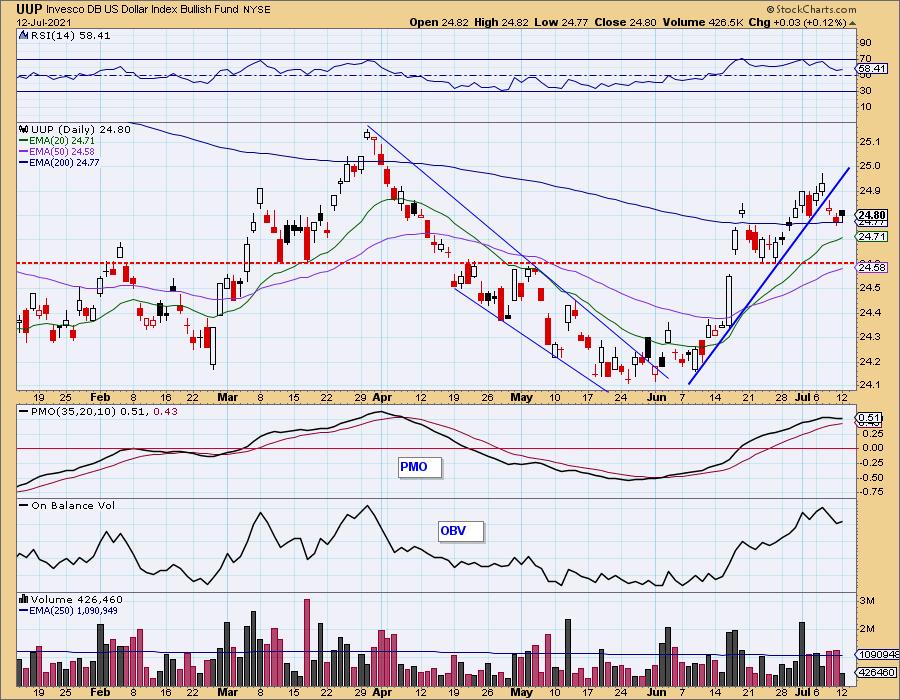Click the On Balance Vol legend text
The width and height of the screenshot is (900, 700).
tap(73, 505)
